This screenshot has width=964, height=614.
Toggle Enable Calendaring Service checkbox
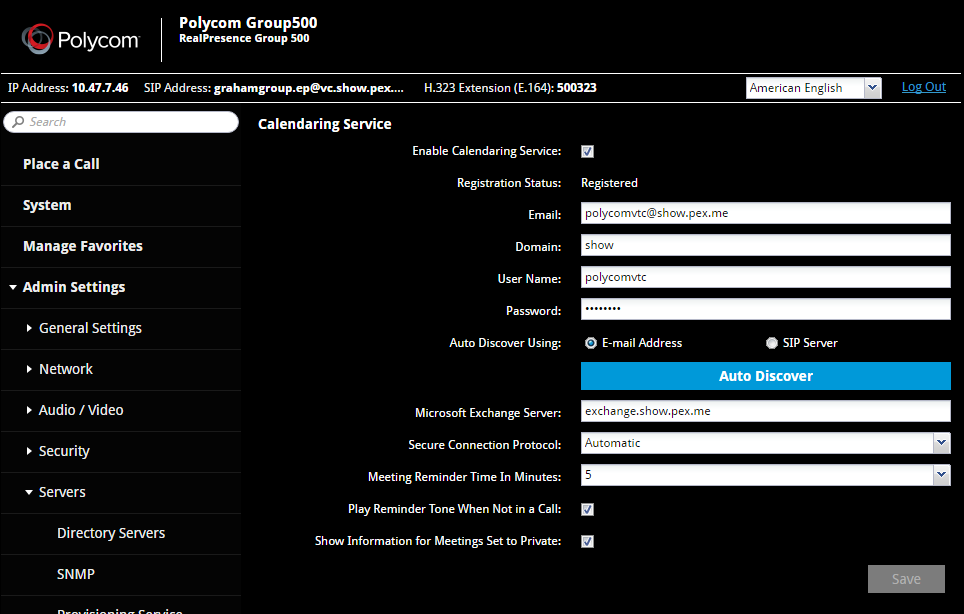588,151
